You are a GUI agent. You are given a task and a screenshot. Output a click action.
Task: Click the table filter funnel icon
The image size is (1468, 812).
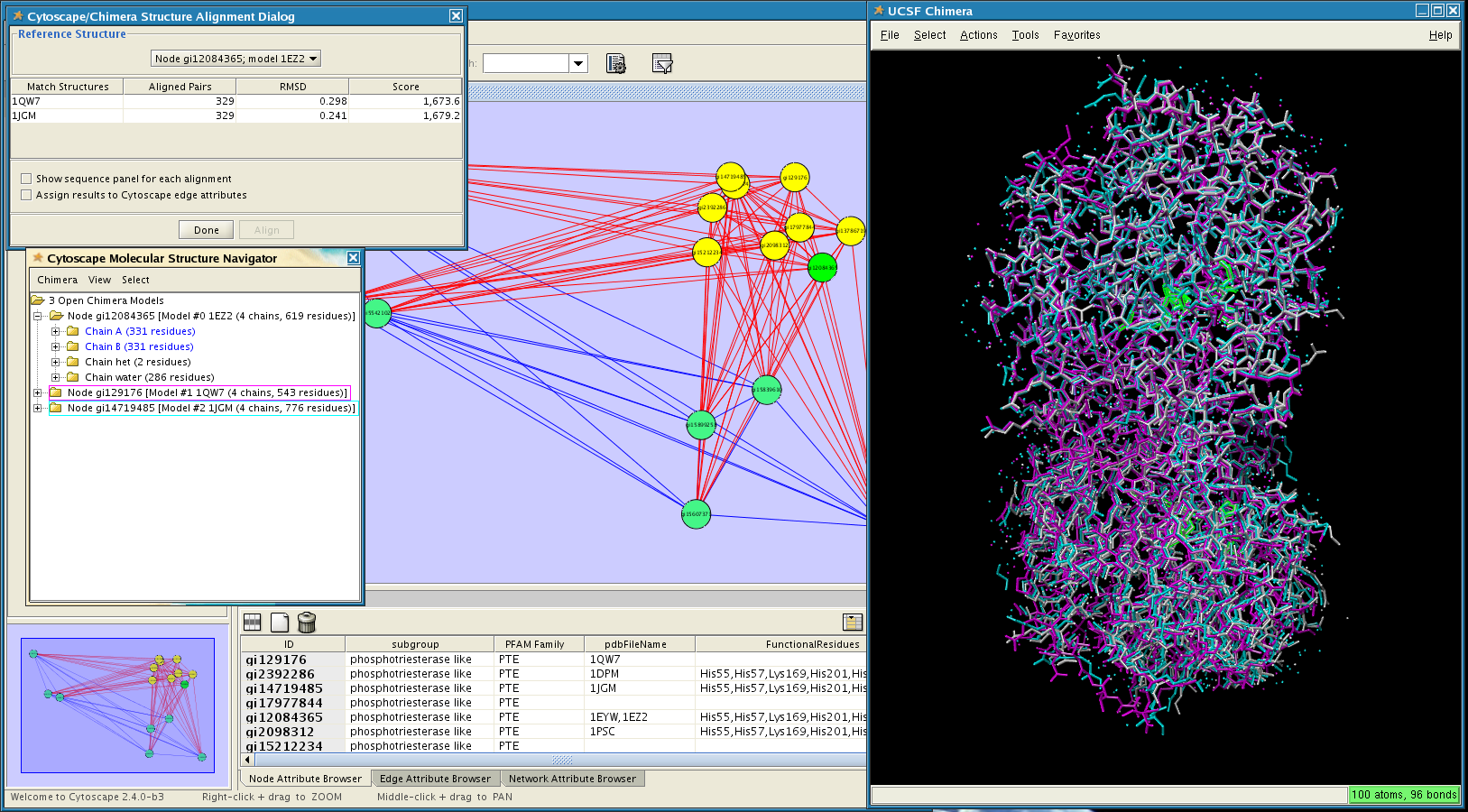pyautogui.click(x=662, y=63)
